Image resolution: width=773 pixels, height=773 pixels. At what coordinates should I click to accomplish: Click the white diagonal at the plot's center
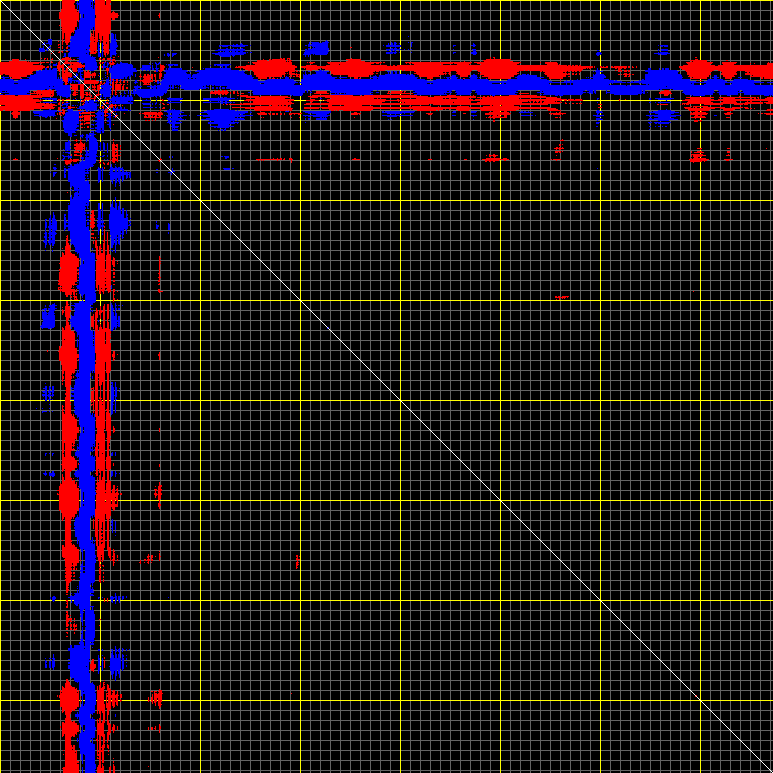(x=386, y=386)
